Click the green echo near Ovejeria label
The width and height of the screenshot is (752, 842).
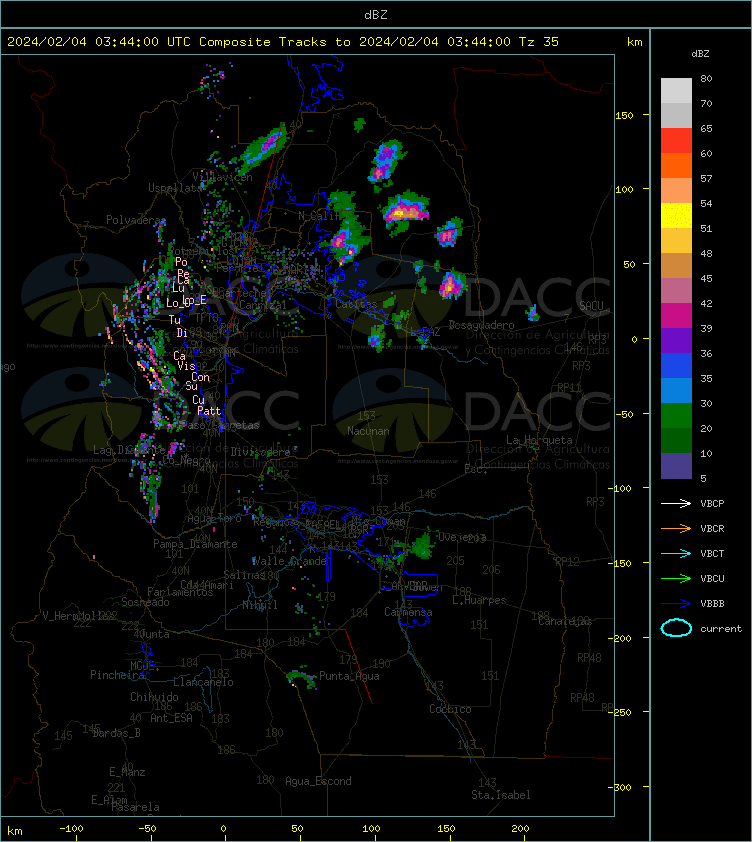(x=422, y=545)
